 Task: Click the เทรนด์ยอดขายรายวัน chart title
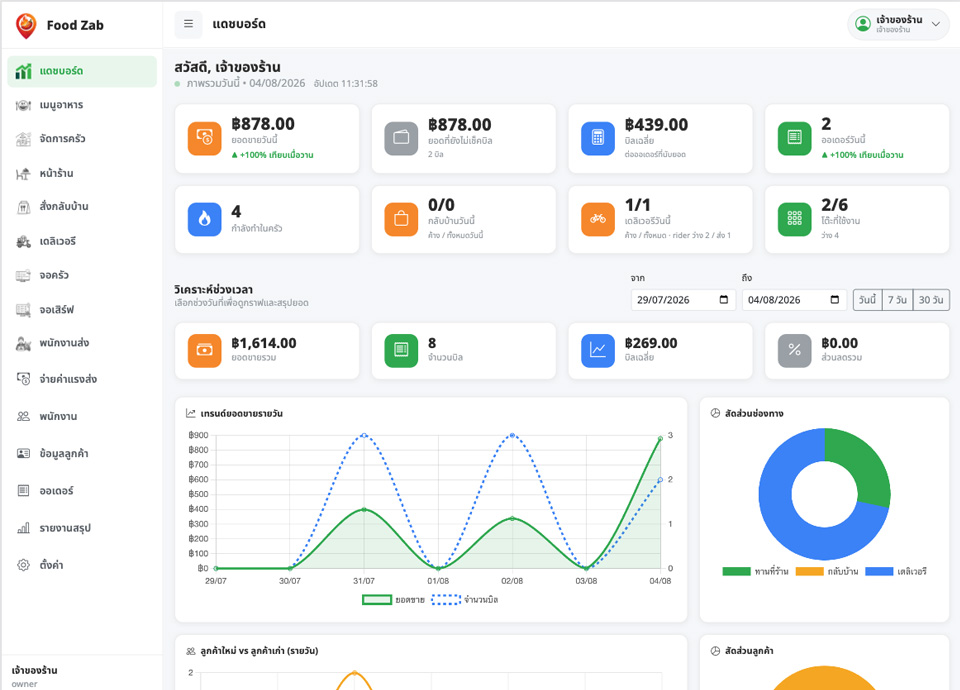coord(241,414)
